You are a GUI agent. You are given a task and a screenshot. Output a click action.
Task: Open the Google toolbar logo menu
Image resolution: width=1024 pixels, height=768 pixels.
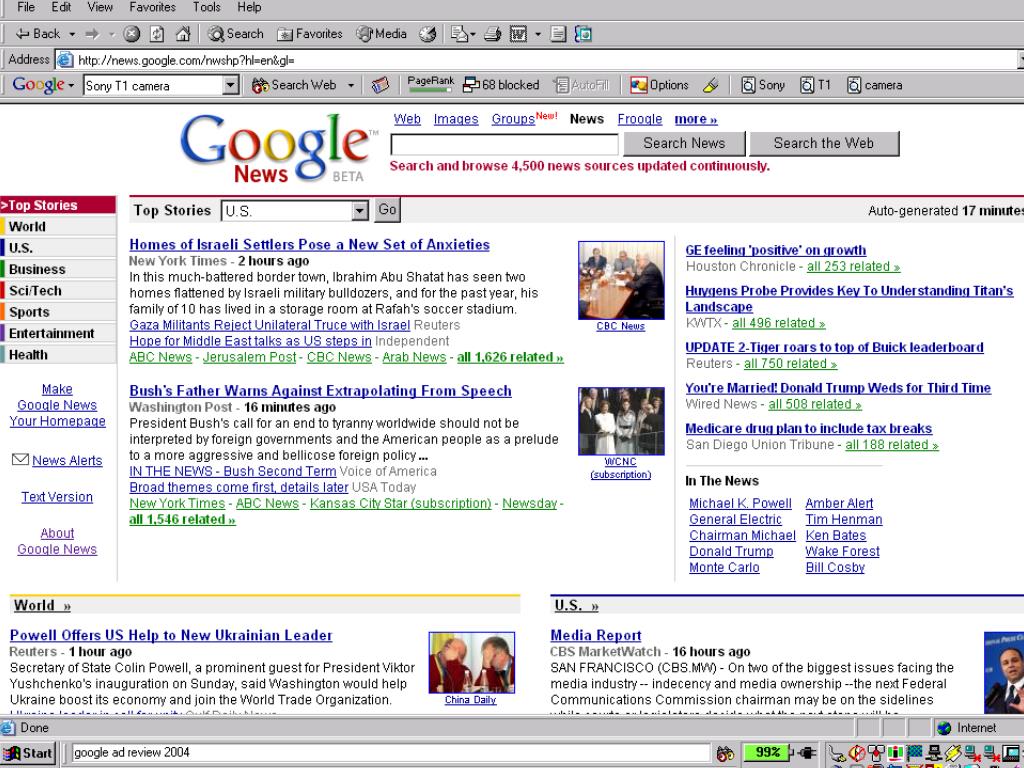[x=43, y=85]
